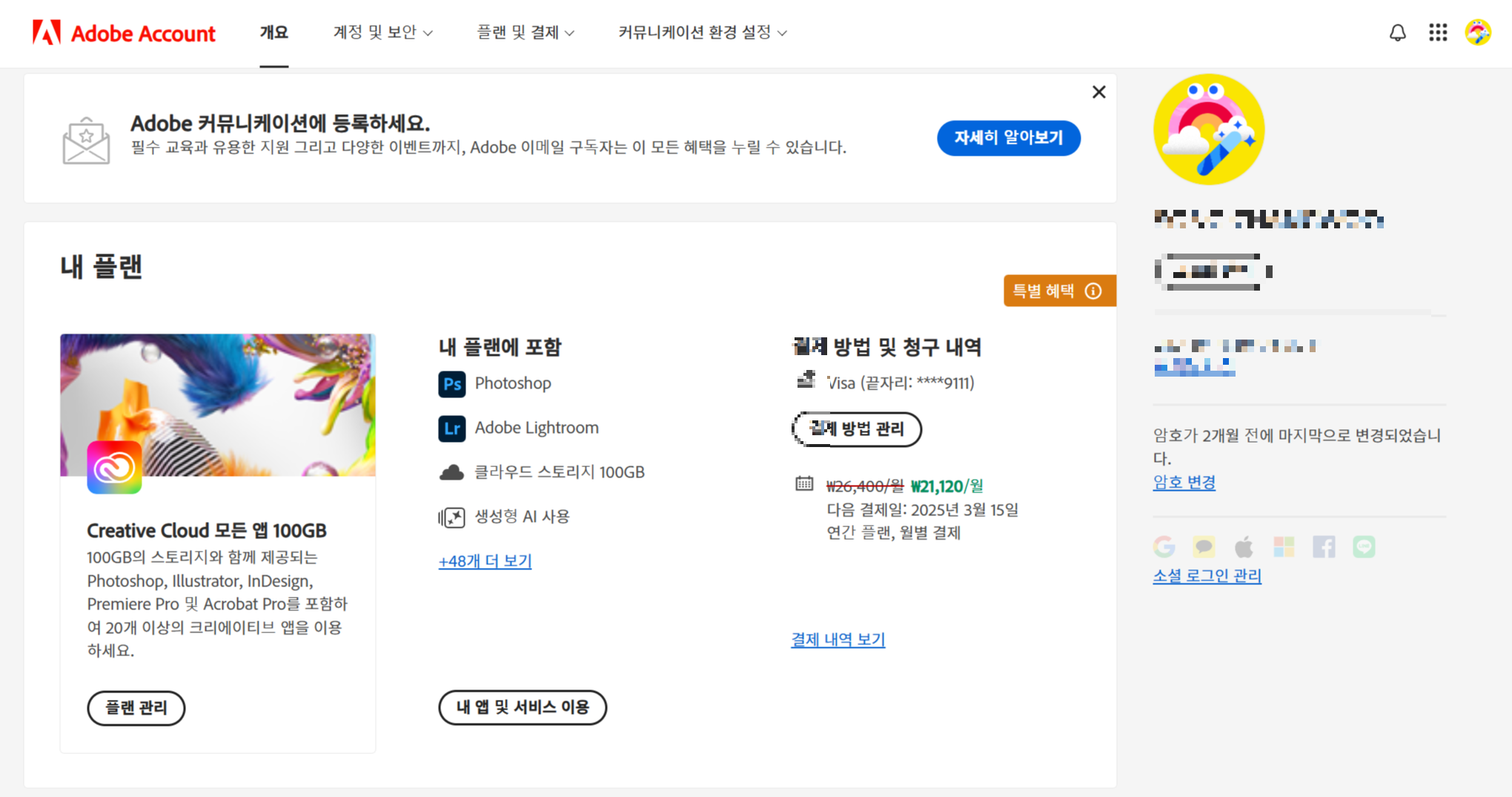Click the large profile picture in the sidebar
This screenshot has width=1512, height=797.
[x=1209, y=129]
